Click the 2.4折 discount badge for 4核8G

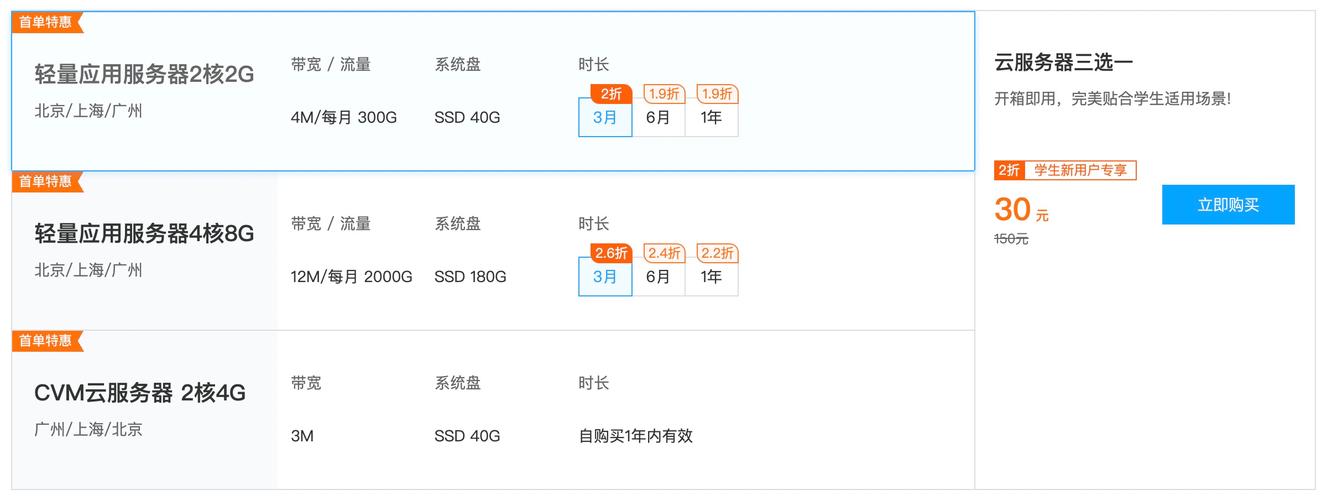click(x=663, y=253)
